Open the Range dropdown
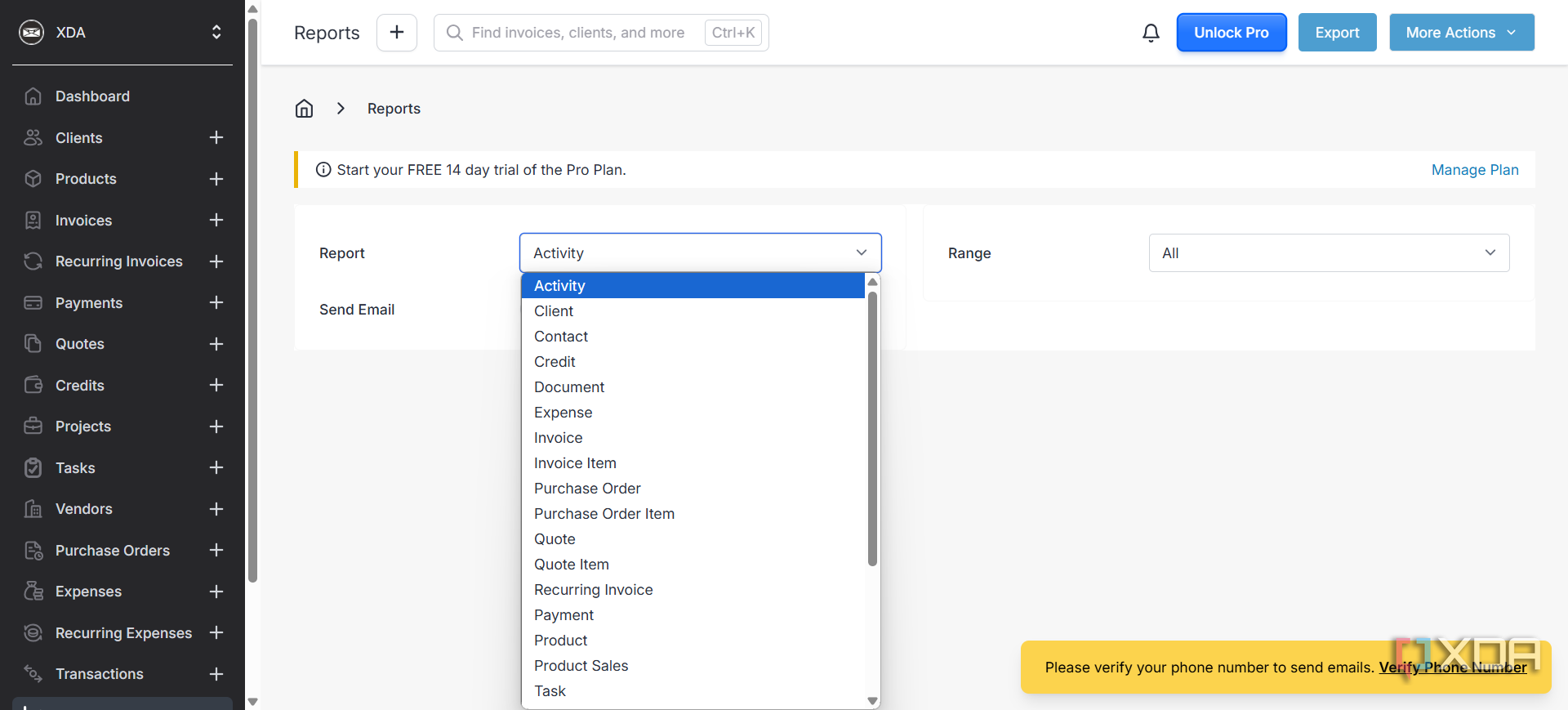The width and height of the screenshot is (1568, 710). point(1329,253)
